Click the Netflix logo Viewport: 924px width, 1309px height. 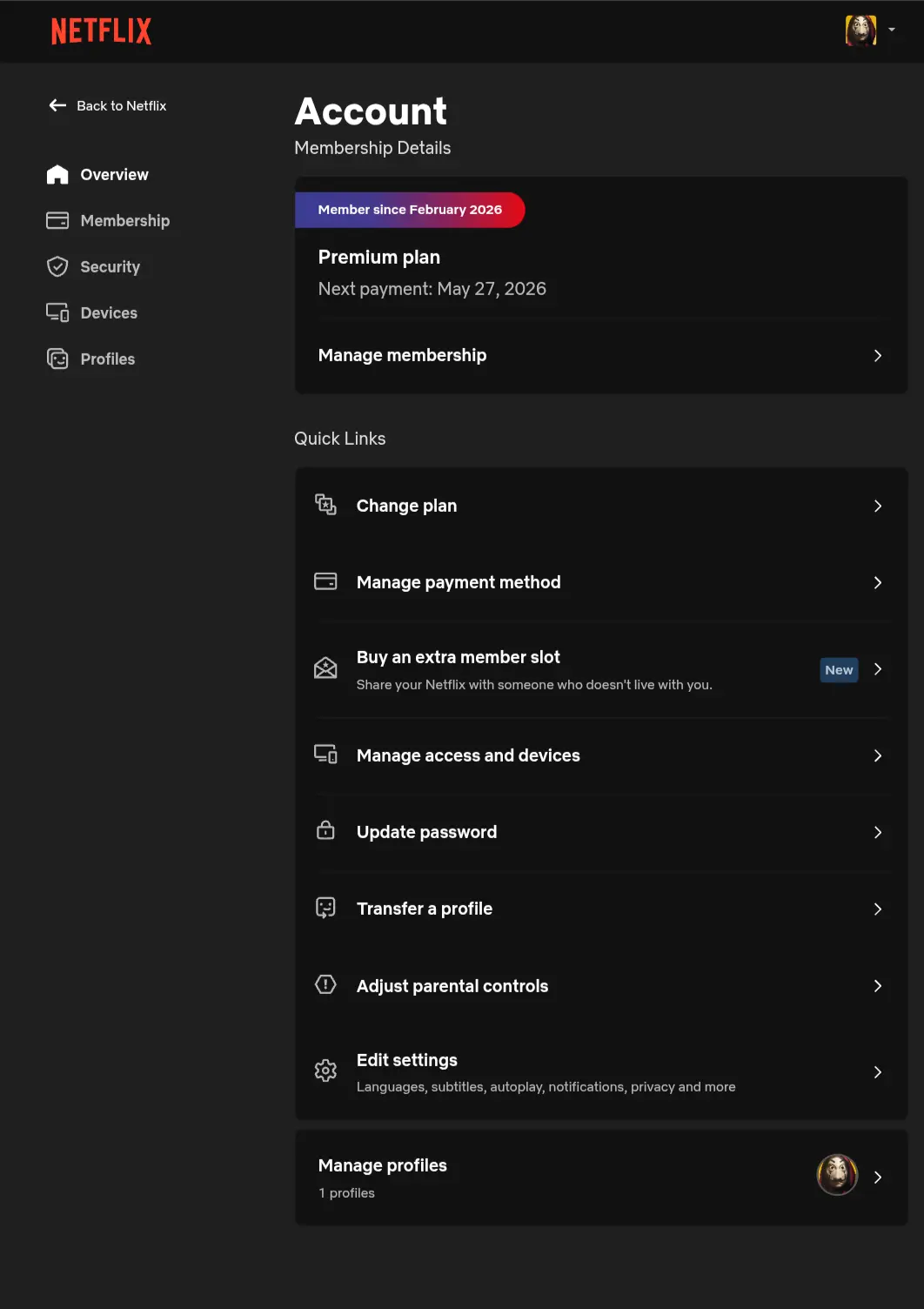101,31
